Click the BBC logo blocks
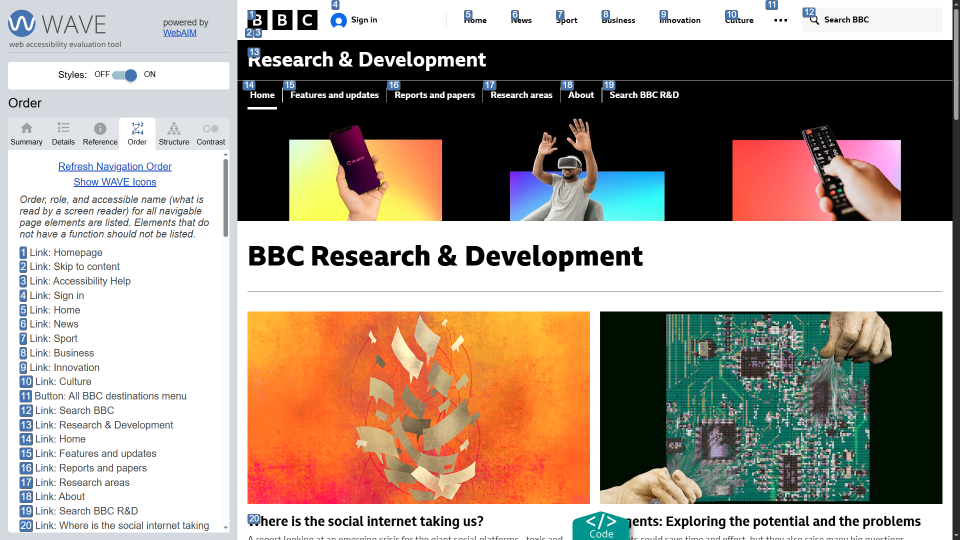The image size is (960, 540). [282, 20]
